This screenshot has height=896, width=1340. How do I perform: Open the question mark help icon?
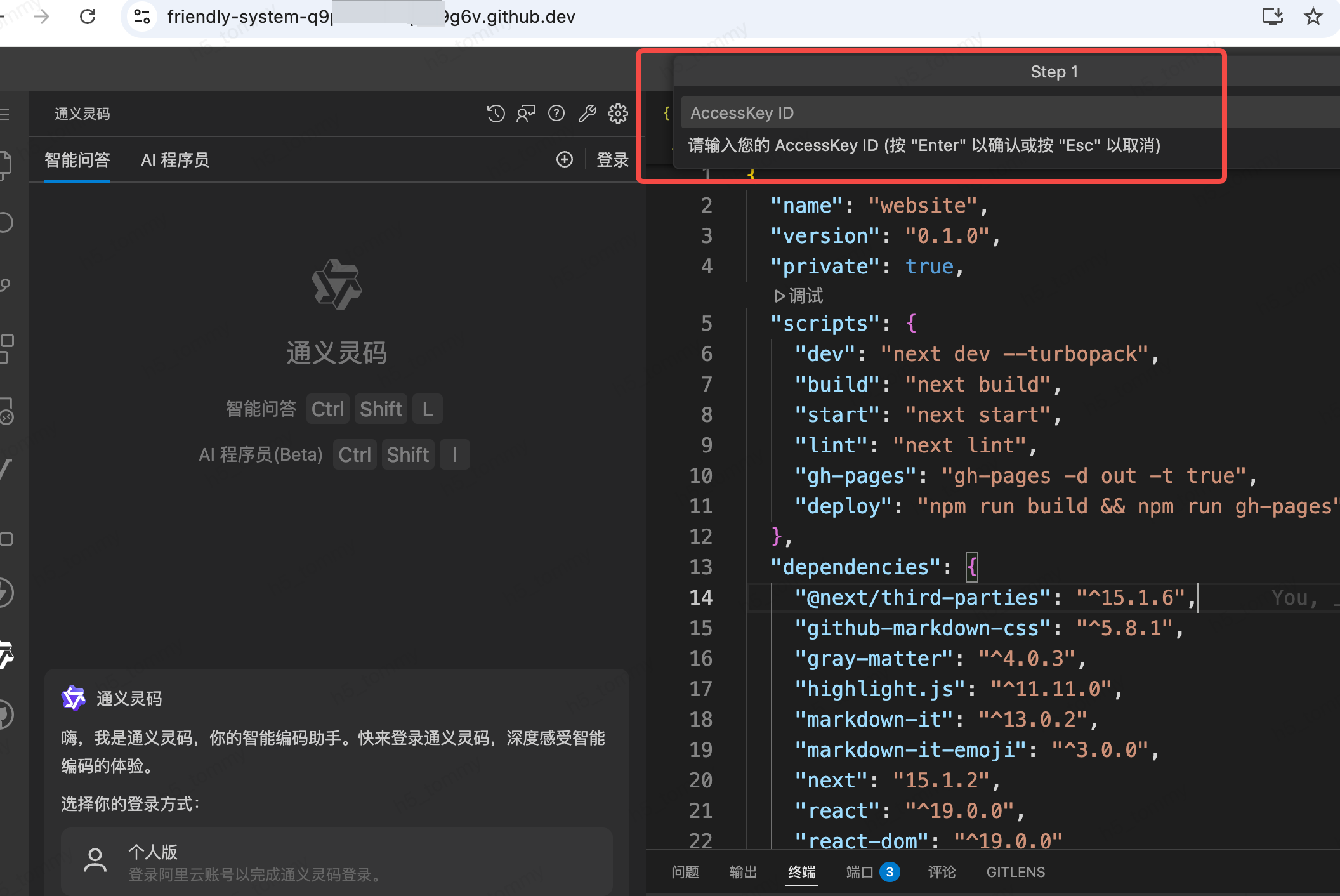click(556, 114)
